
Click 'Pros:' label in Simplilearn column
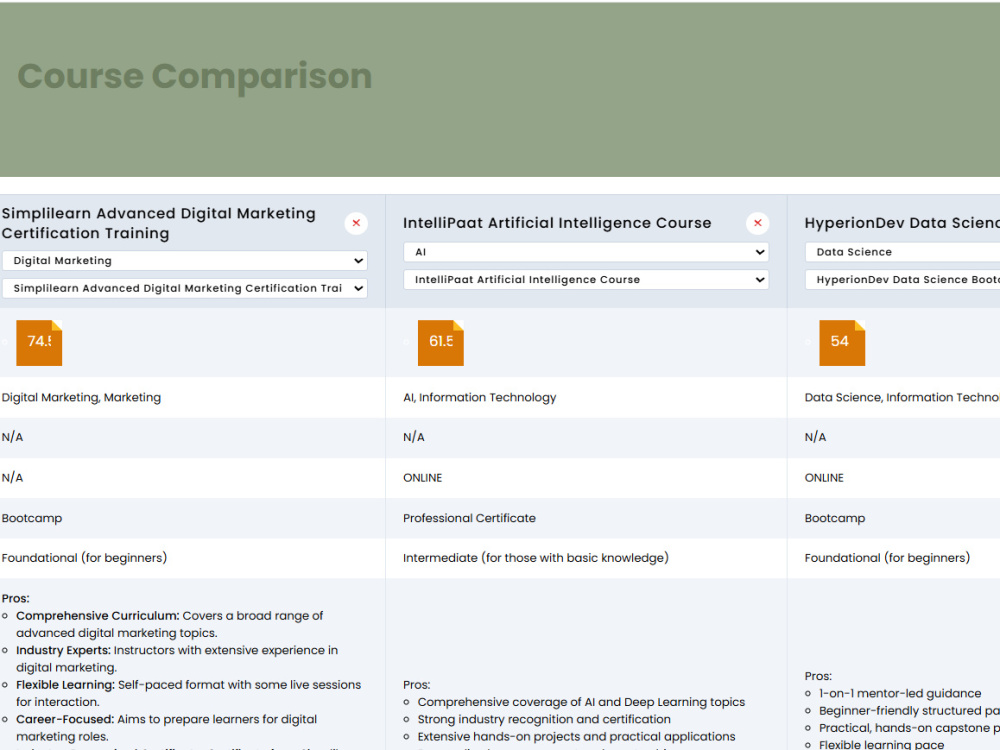15,599
